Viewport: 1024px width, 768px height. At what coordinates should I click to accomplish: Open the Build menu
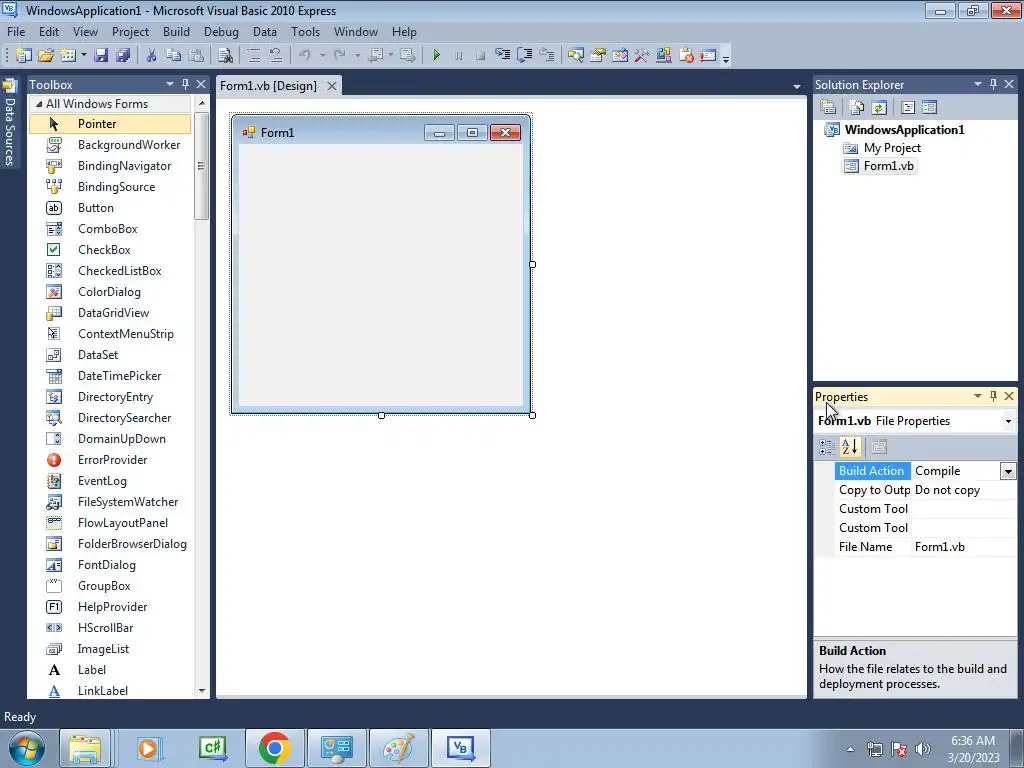pos(176,31)
